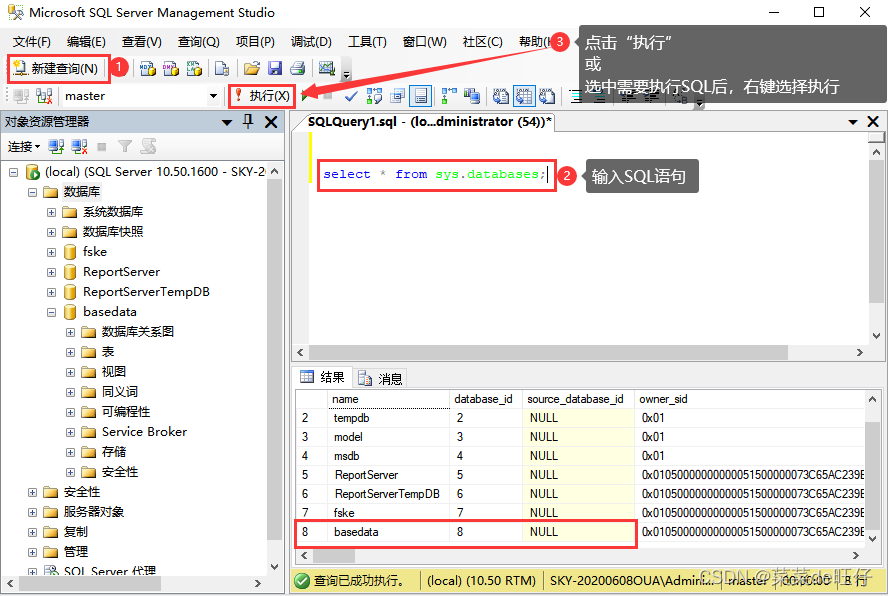Parse the query with the blue checkmark icon
Image resolution: width=888 pixels, height=596 pixels.
coord(351,96)
